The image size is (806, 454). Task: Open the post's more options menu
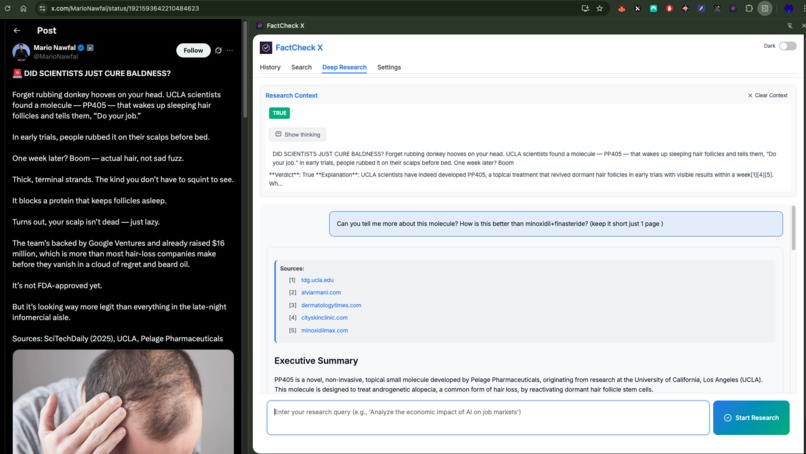coord(230,50)
